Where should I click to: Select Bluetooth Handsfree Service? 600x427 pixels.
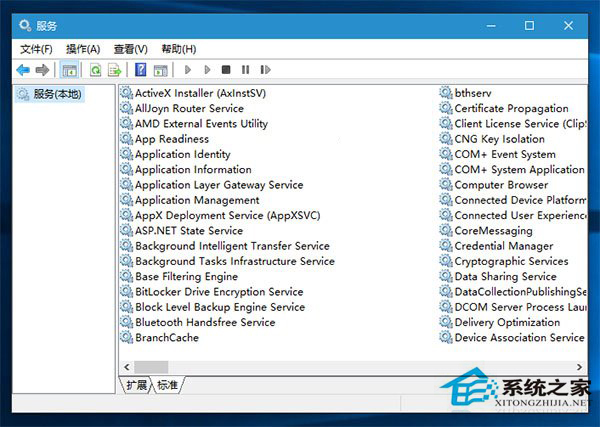[198, 323]
